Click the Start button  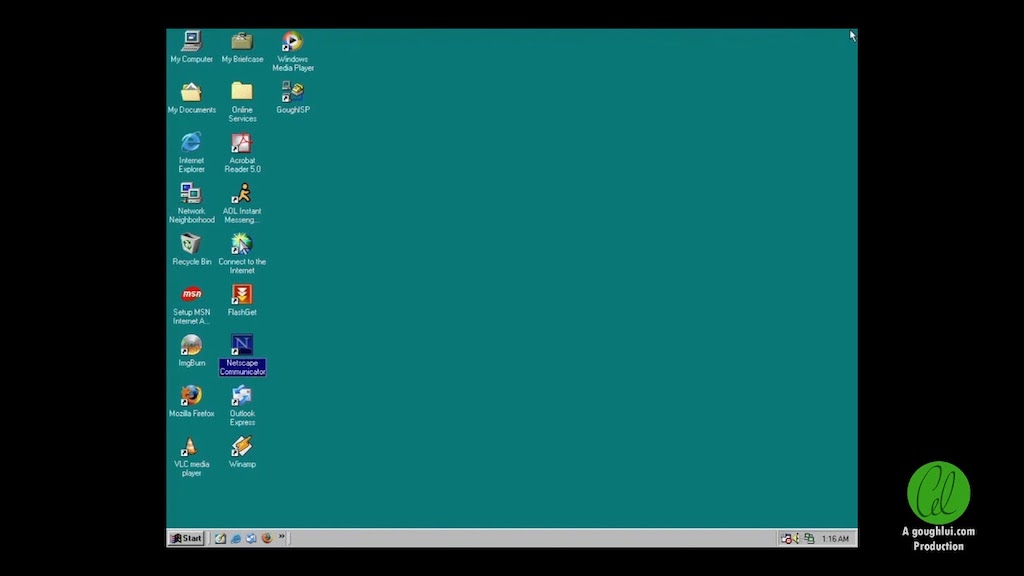(x=184, y=538)
